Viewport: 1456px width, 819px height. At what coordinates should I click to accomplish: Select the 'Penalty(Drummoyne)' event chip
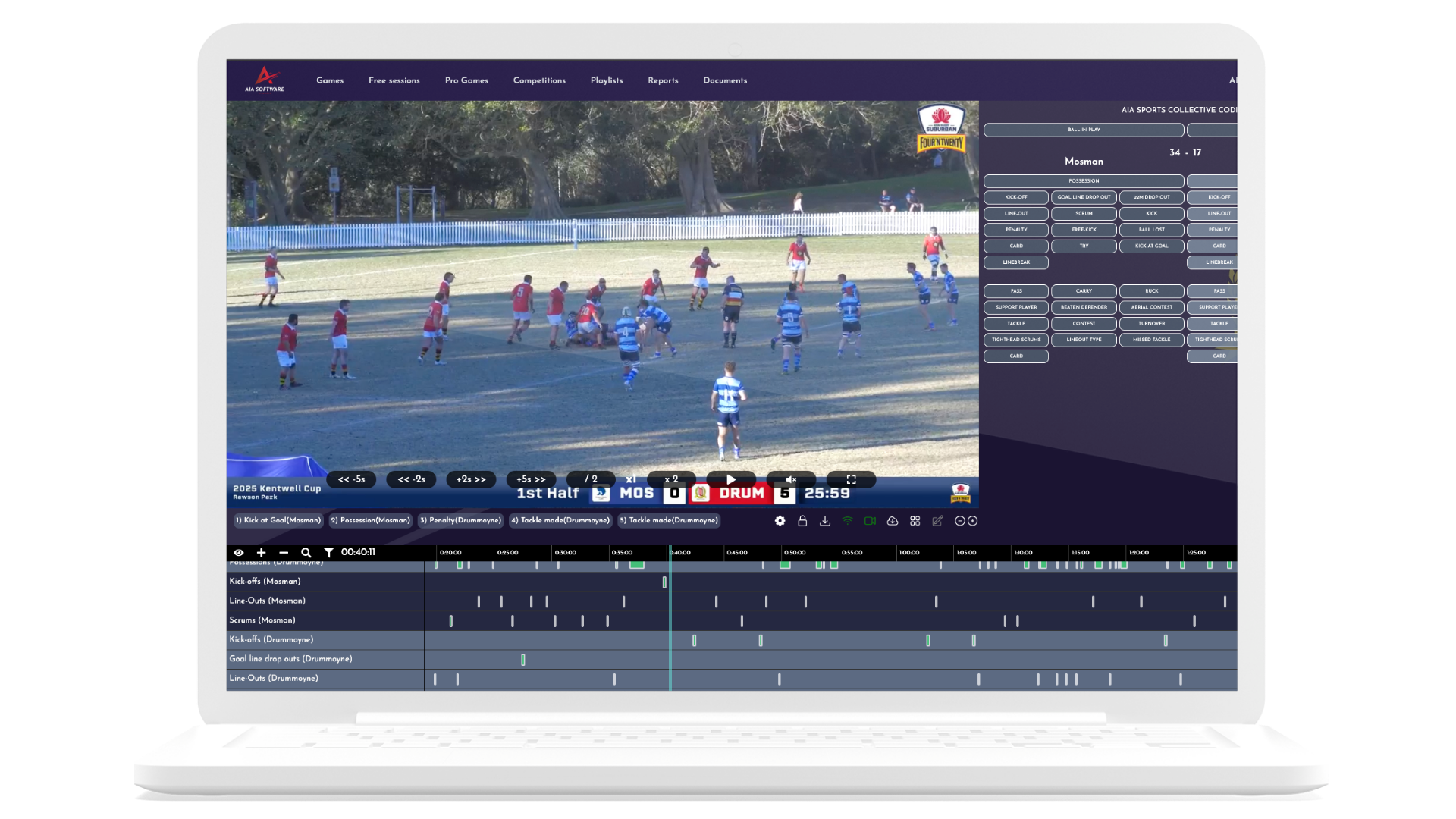click(460, 520)
